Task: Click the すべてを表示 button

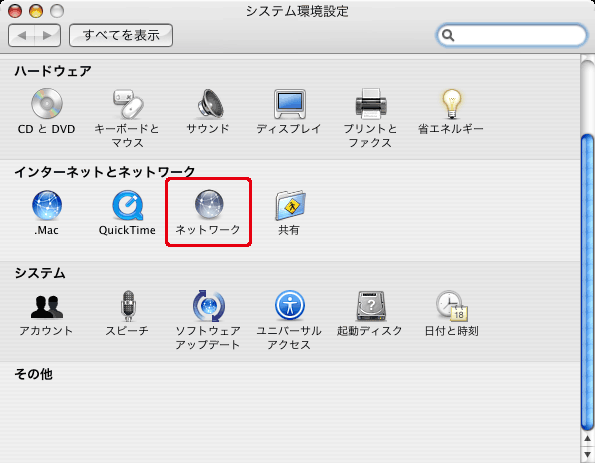Action: pos(121,35)
